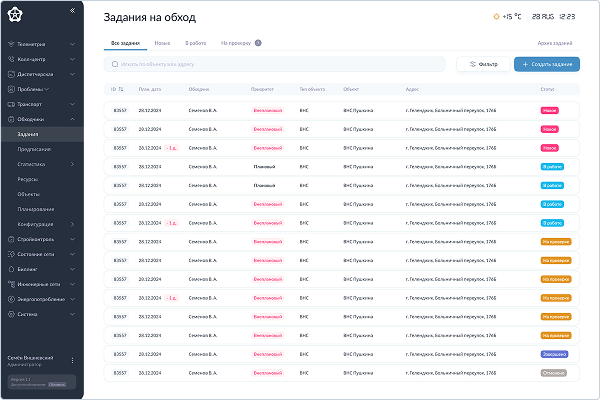The height and width of the screenshot is (400, 600).
Task: Click the Обходчик column header
Action: (199, 89)
